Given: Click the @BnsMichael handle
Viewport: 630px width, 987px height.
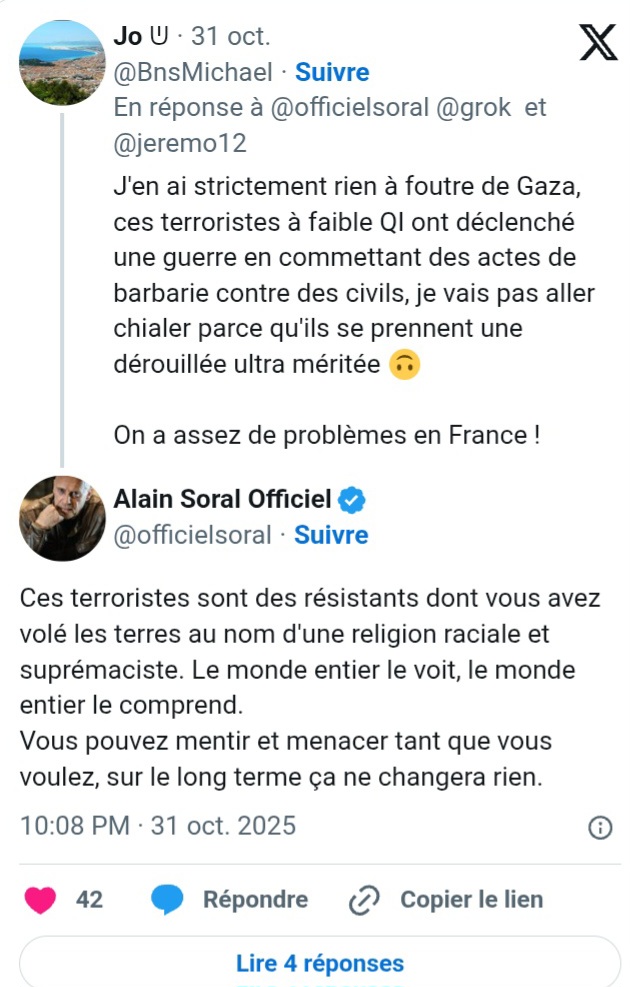Looking at the screenshot, I should (x=193, y=72).
